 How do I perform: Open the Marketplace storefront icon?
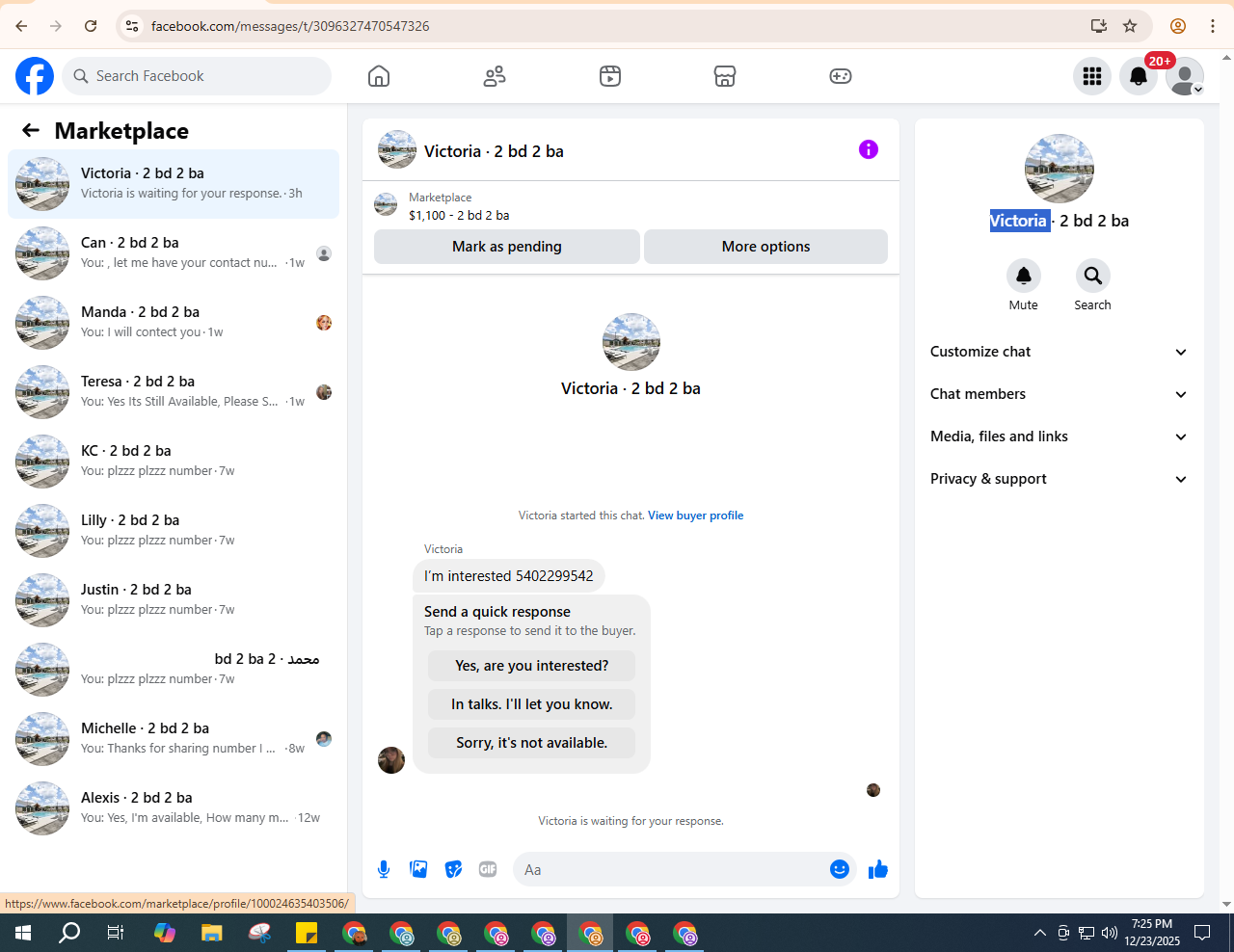(x=725, y=76)
